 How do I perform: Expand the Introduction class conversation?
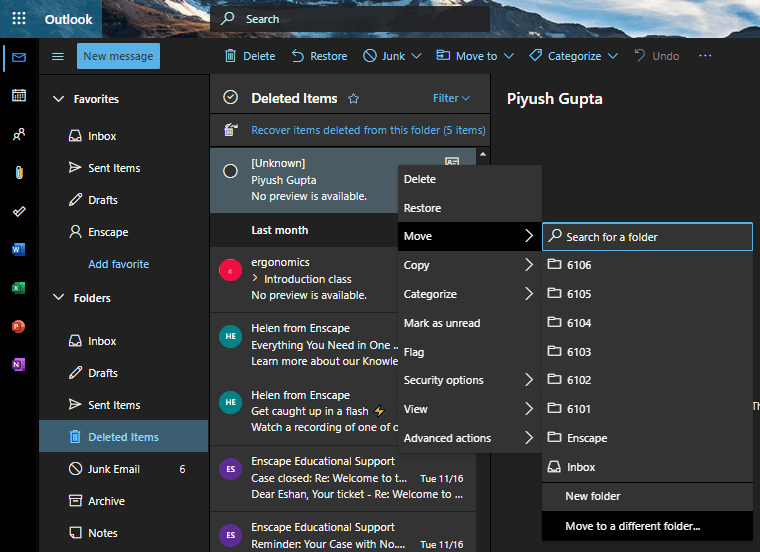(x=255, y=278)
